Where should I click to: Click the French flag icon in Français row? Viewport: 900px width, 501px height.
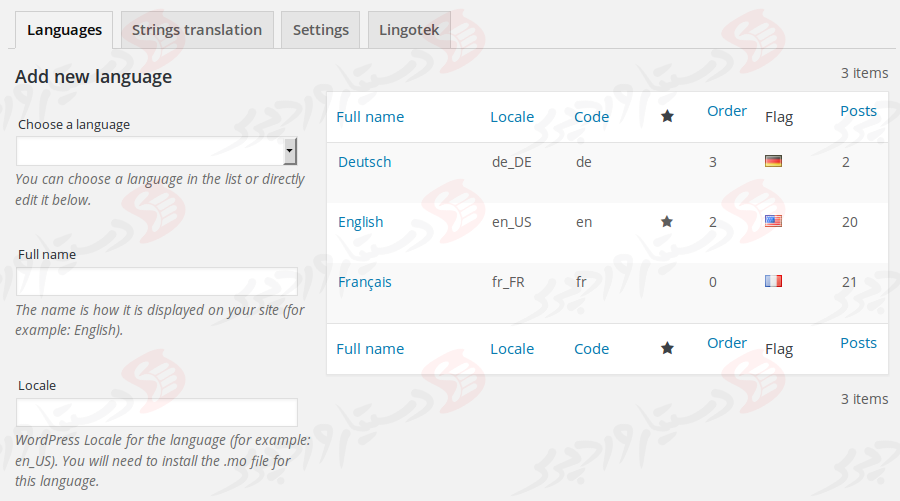pyautogui.click(x=773, y=281)
